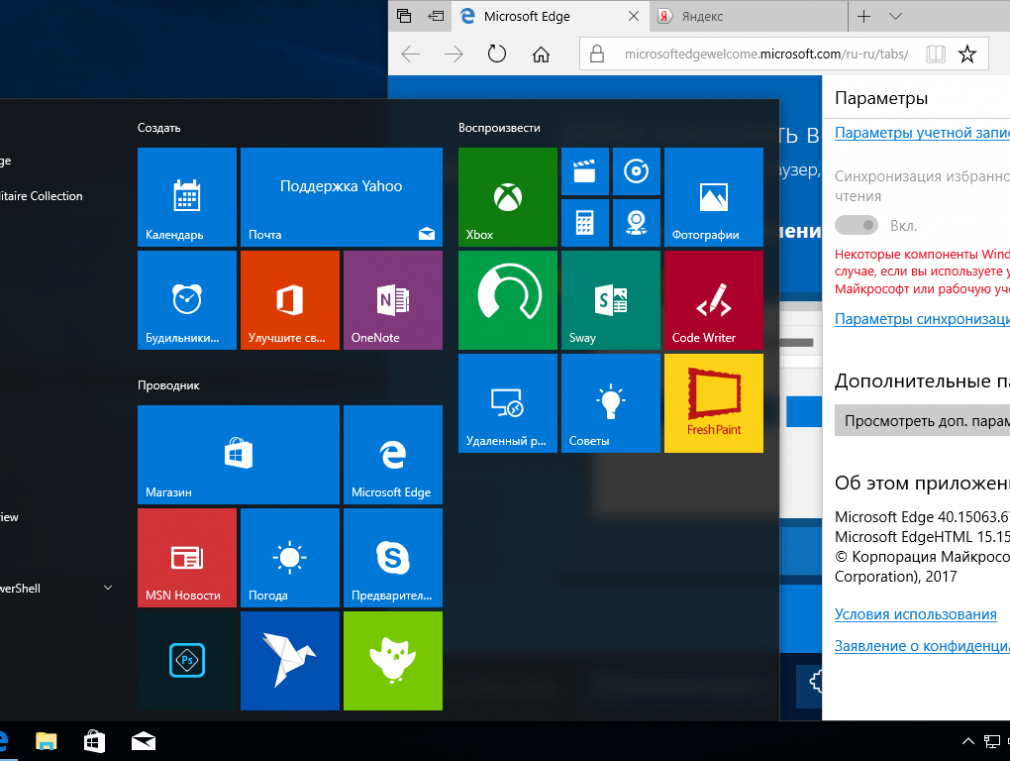Open the orange Office tile
The width and height of the screenshot is (1010, 761).
pos(290,300)
